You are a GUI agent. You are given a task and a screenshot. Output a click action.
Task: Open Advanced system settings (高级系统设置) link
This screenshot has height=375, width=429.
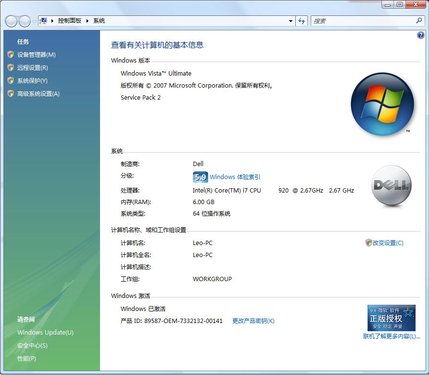38,94
